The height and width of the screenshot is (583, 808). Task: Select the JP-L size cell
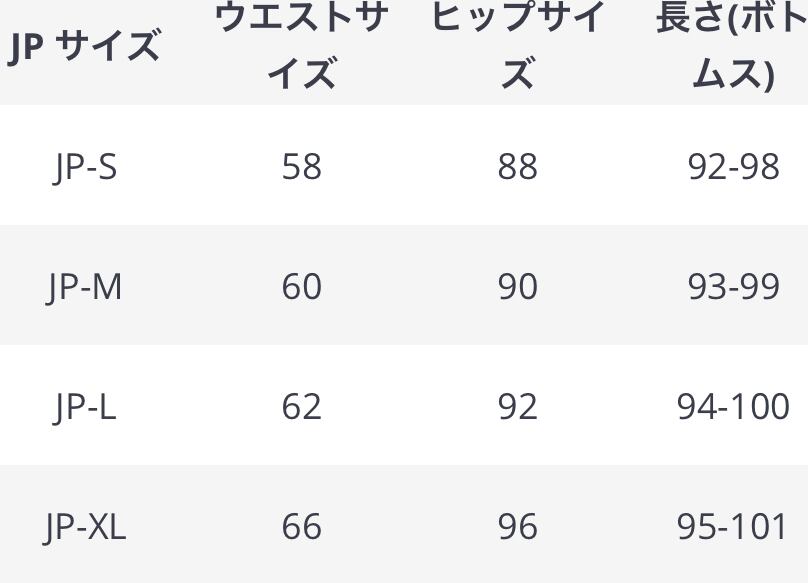85,407
